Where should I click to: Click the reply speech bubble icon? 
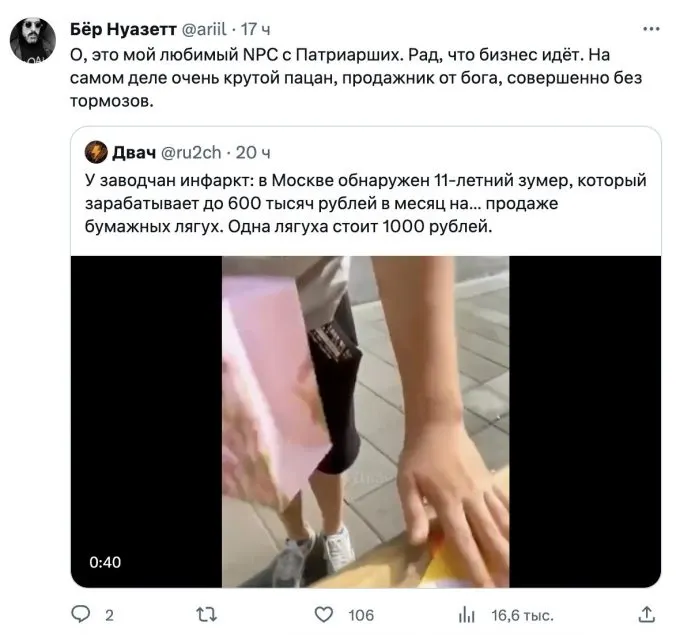pyautogui.click(x=81, y=614)
